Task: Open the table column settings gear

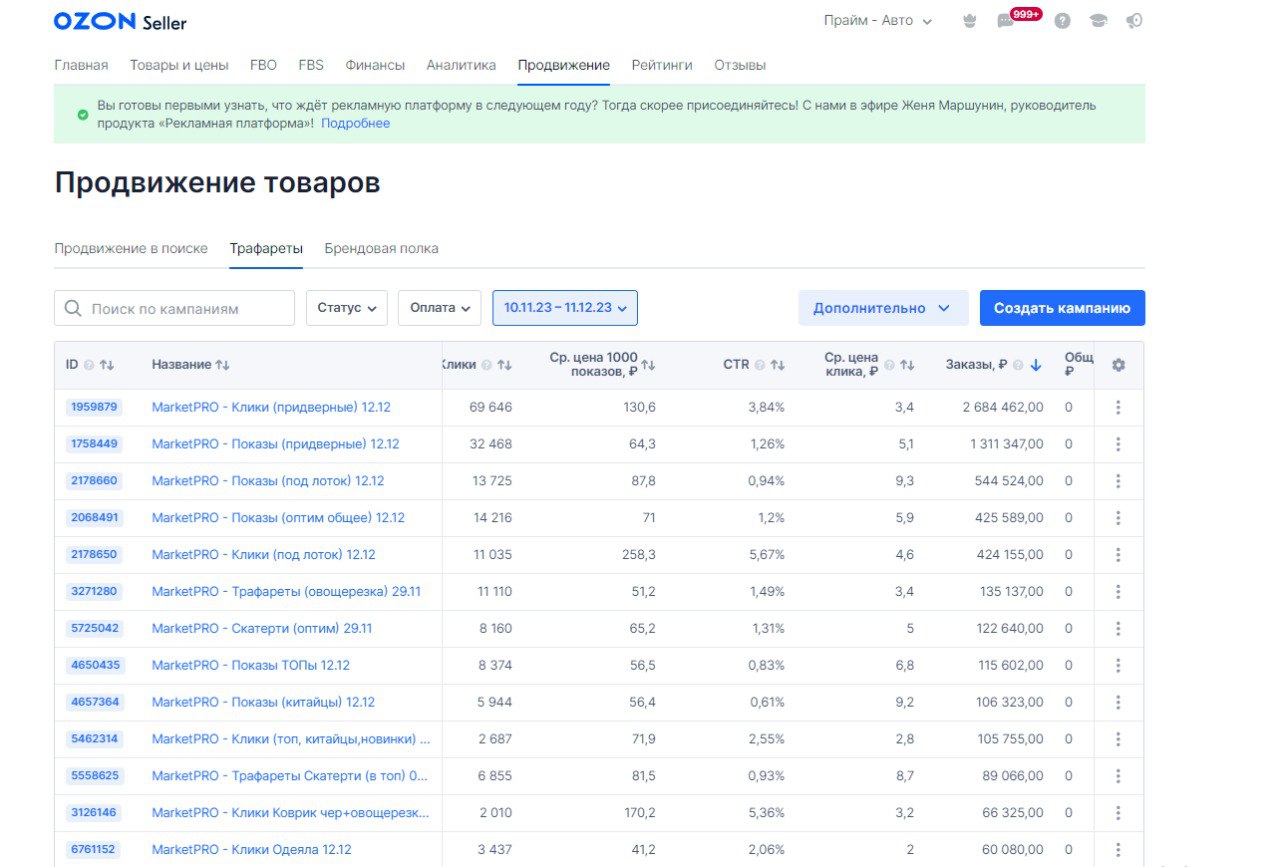Action: pyautogui.click(x=1118, y=365)
